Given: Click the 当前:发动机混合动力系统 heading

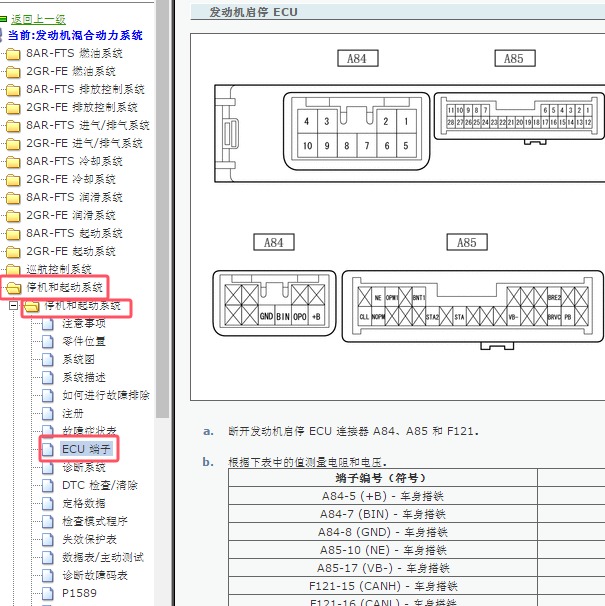Looking at the screenshot, I should pos(75,35).
